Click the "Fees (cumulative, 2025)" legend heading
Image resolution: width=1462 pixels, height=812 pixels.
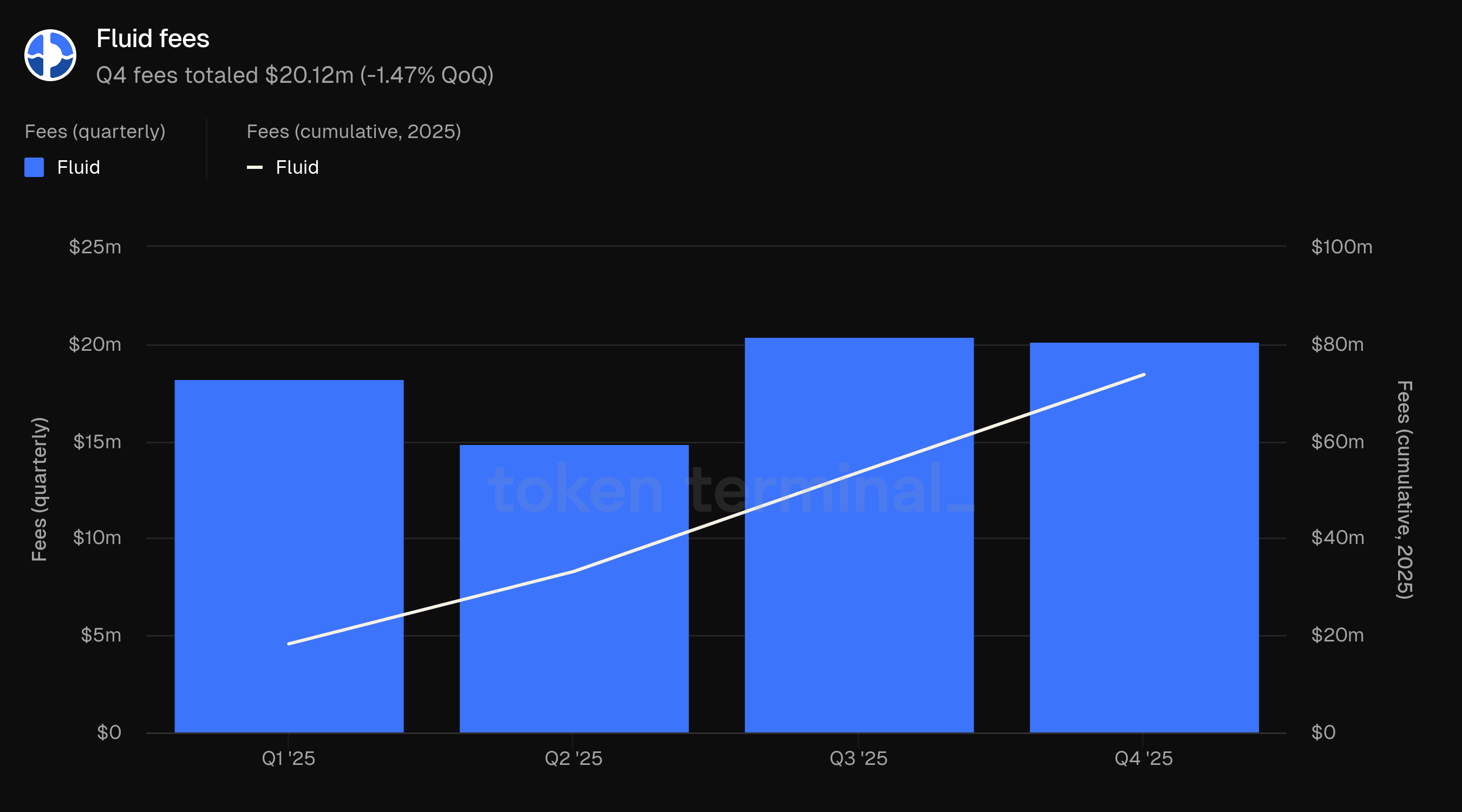(x=354, y=132)
